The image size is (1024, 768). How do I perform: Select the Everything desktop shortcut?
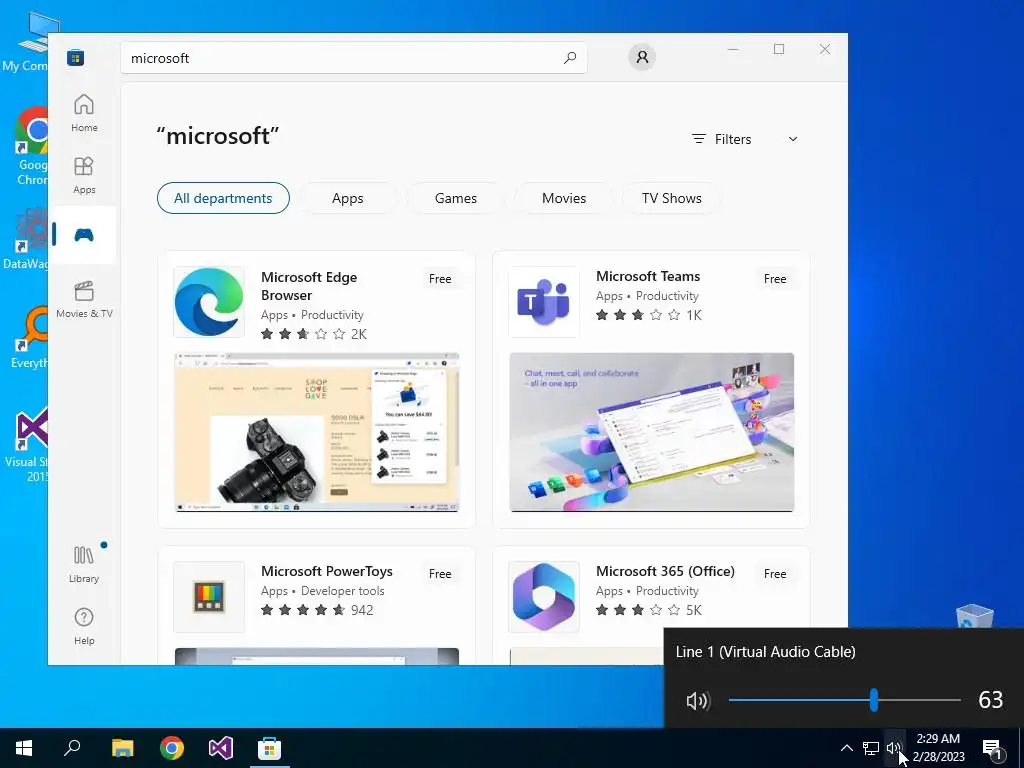[x=30, y=337]
